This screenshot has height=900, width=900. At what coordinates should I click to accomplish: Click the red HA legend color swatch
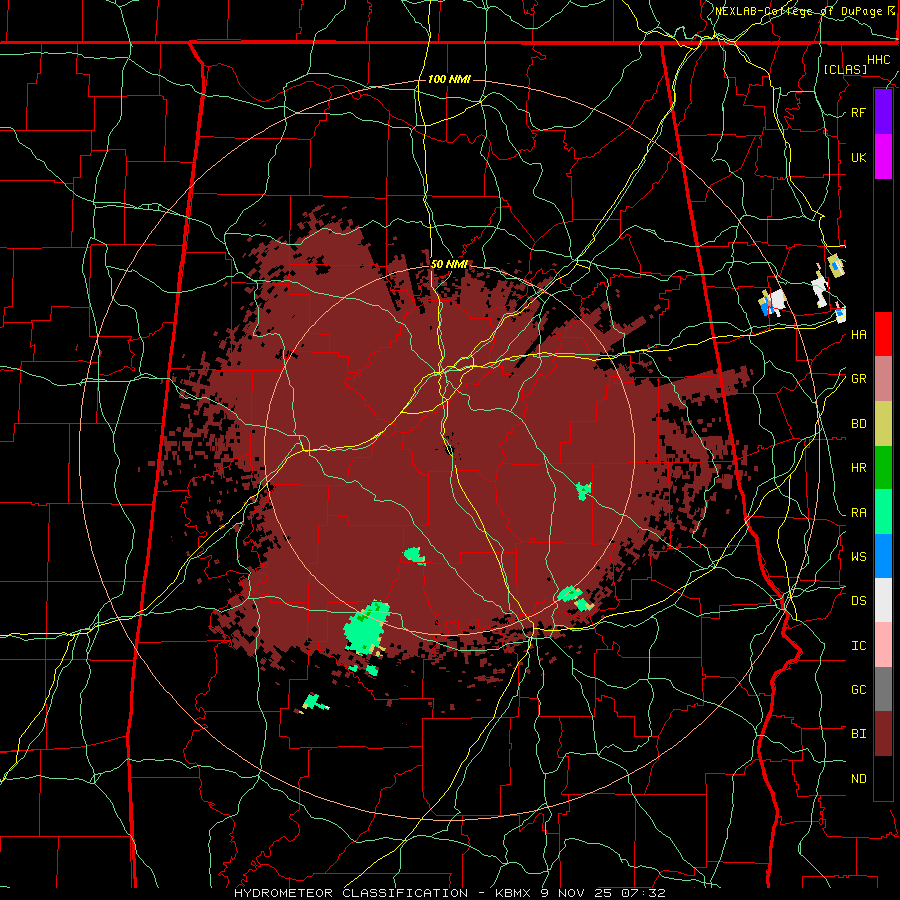click(x=883, y=334)
